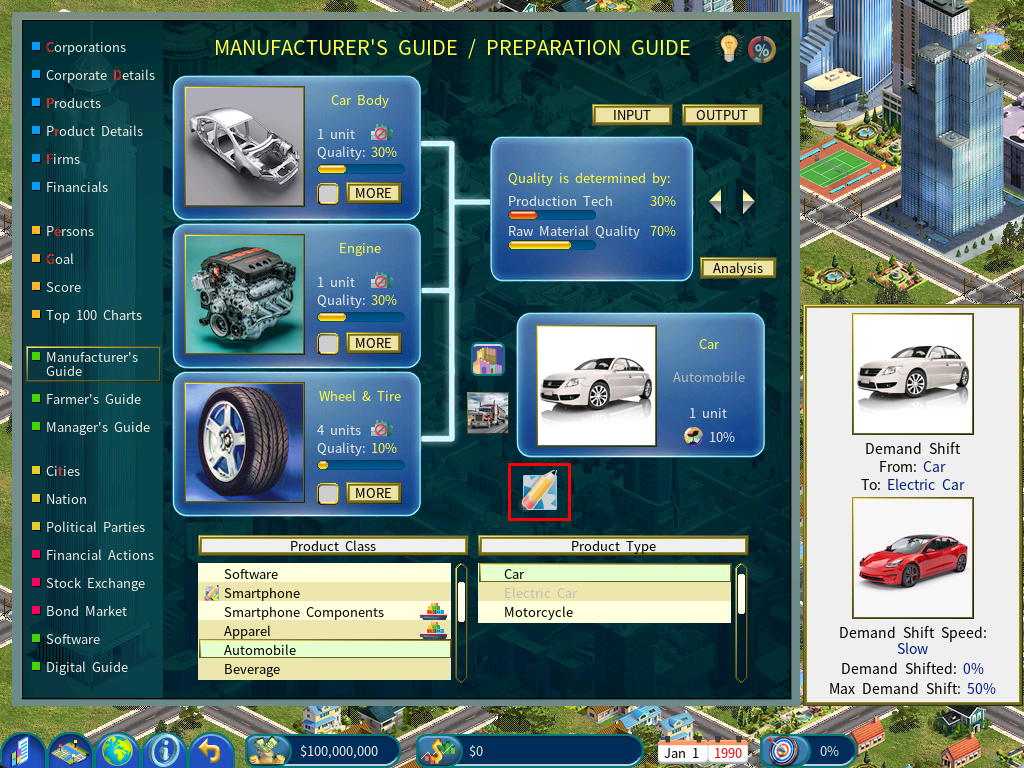The image size is (1024, 768).
Task: Open the globe world map icon
Action: pyautogui.click(x=118, y=750)
